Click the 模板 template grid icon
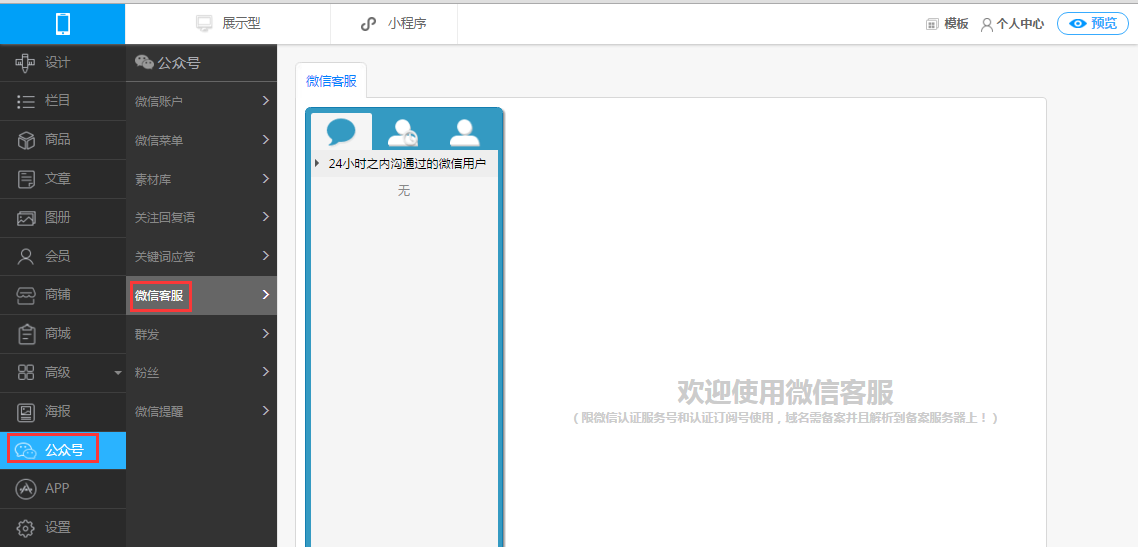Image resolution: width=1138 pixels, height=547 pixels. coord(933,24)
